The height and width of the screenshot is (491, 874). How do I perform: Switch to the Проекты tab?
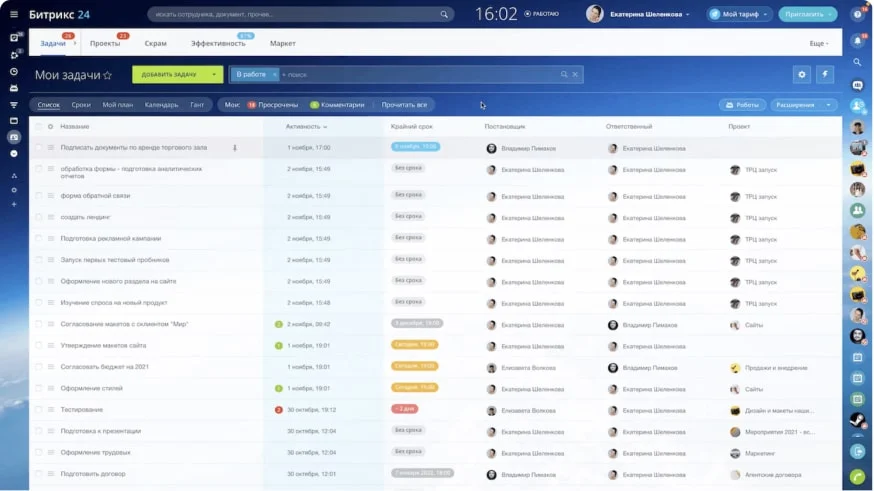(105, 43)
